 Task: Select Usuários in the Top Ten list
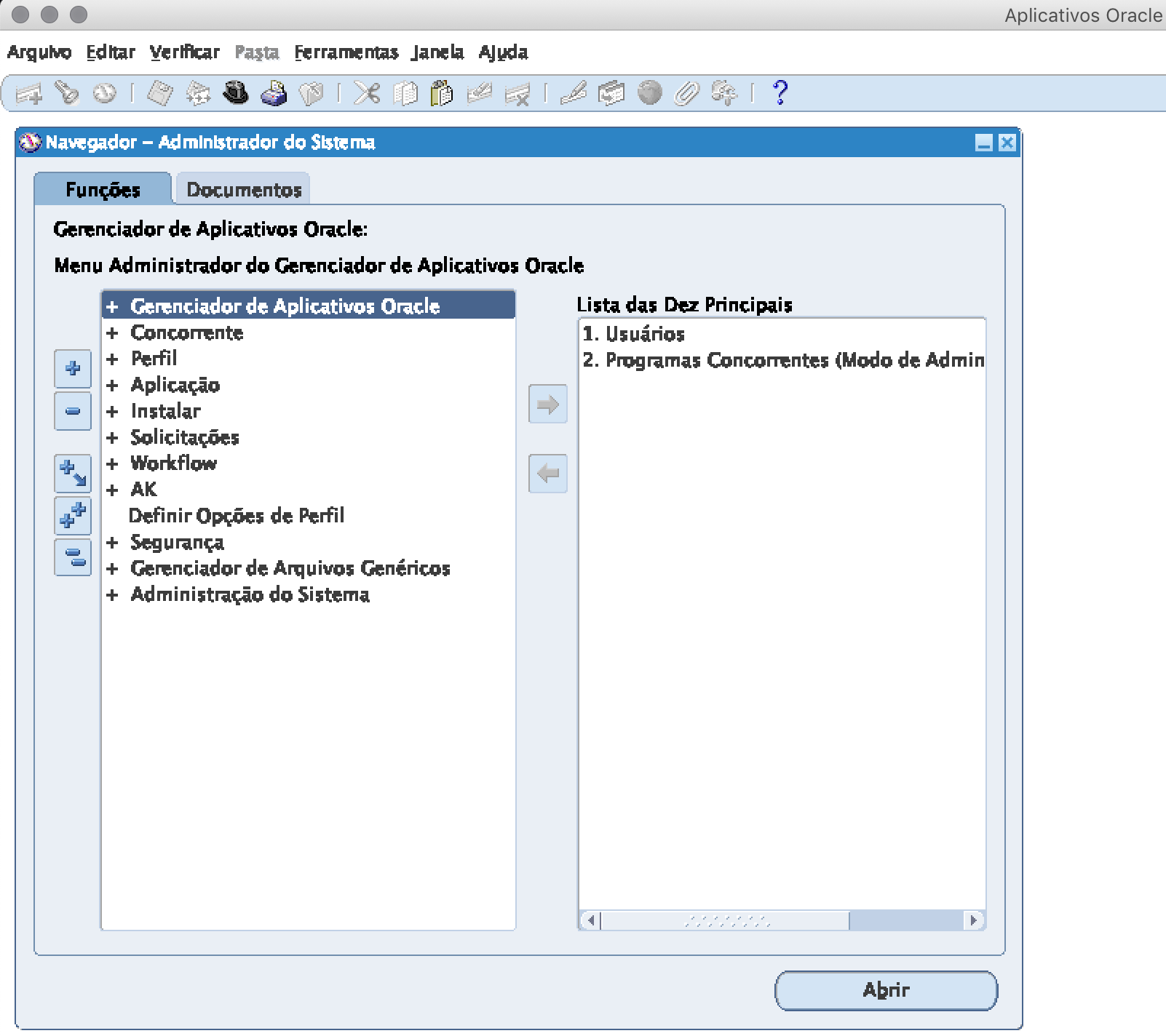[634, 334]
